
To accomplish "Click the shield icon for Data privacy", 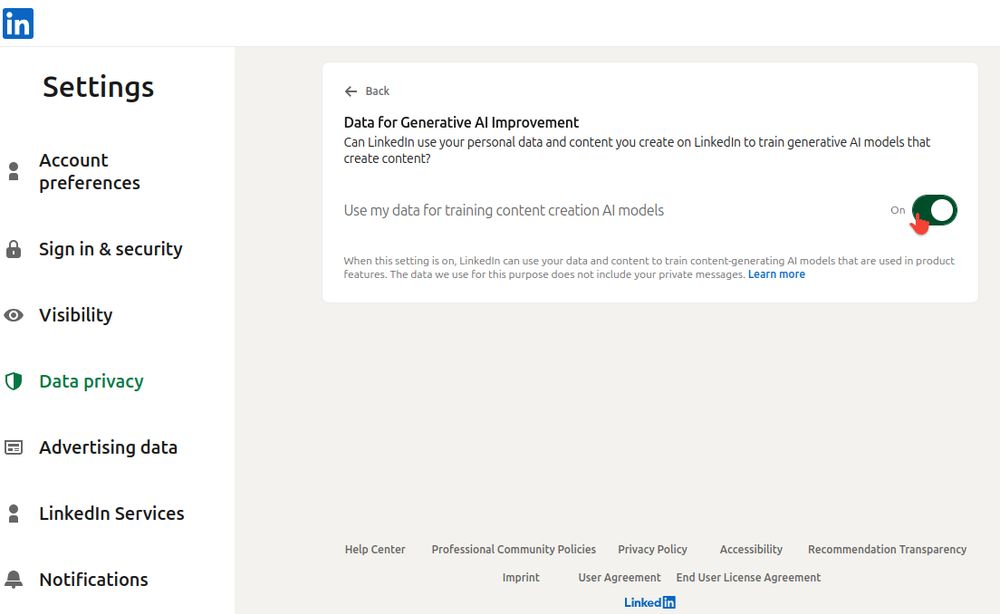I will [15, 381].
